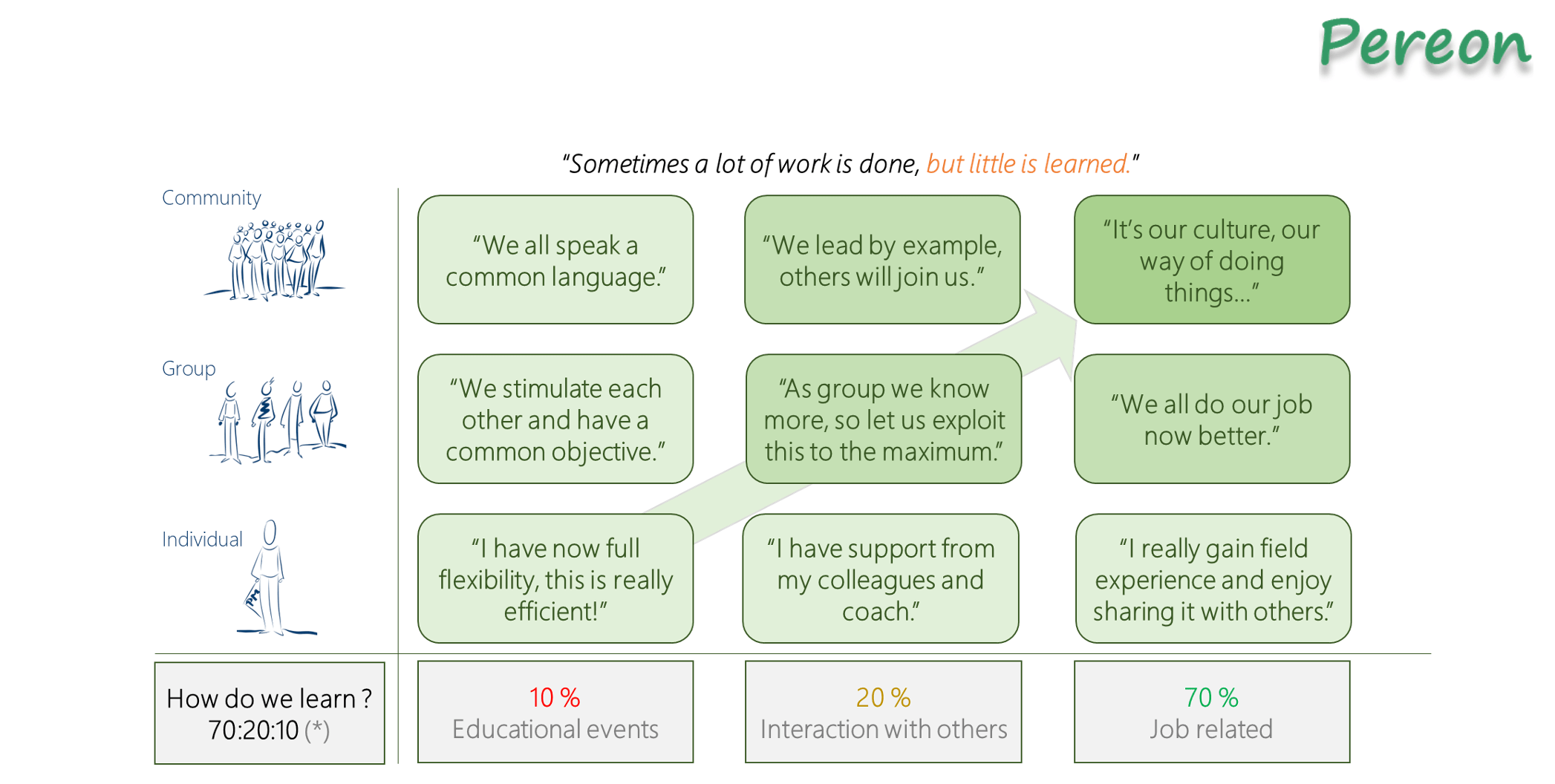The width and height of the screenshot is (1555, 784).
Task: Select "We stimulate each other" box
Action: coord(555,419)
